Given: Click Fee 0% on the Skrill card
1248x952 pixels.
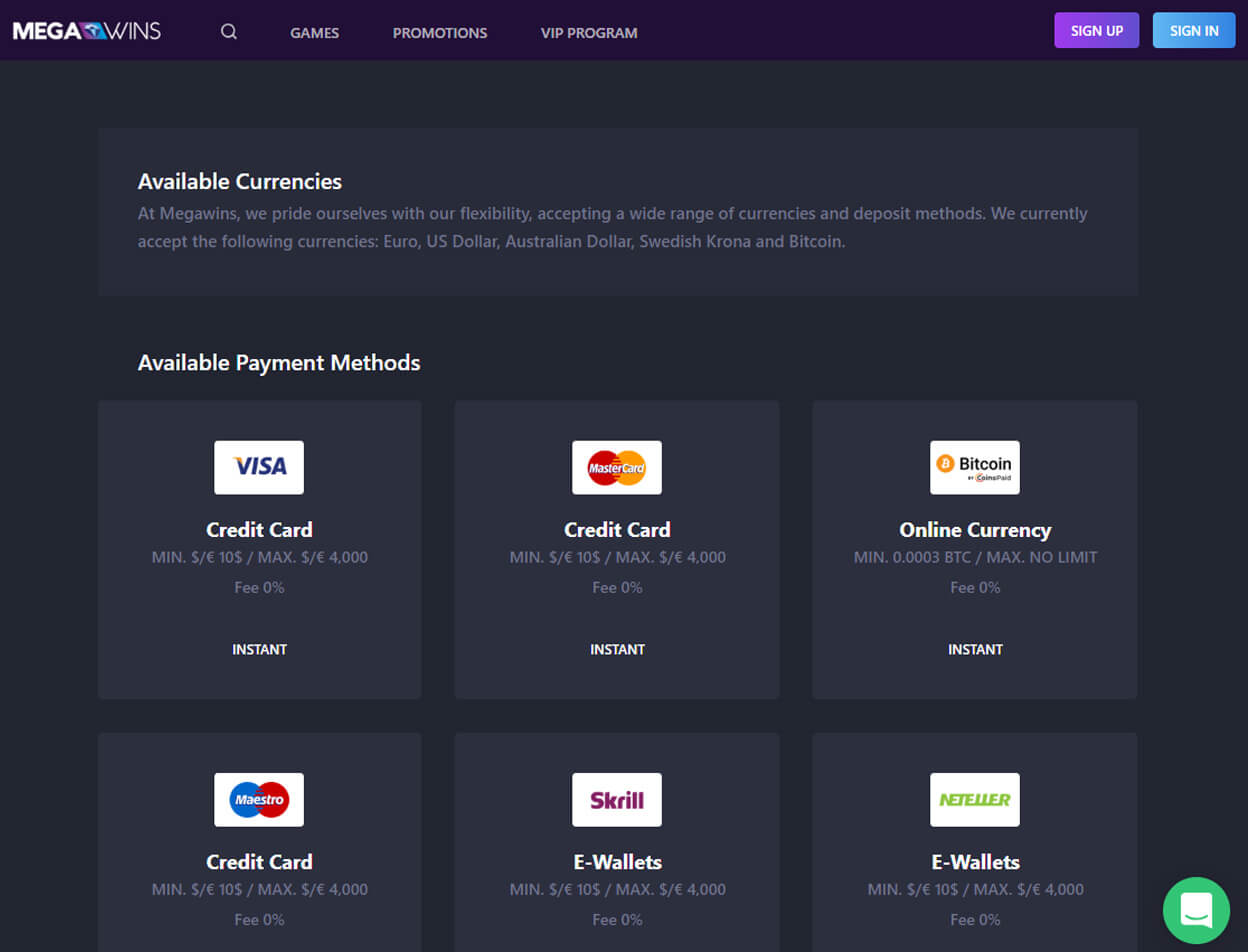Looking at the screenshot, I should 617,919.
